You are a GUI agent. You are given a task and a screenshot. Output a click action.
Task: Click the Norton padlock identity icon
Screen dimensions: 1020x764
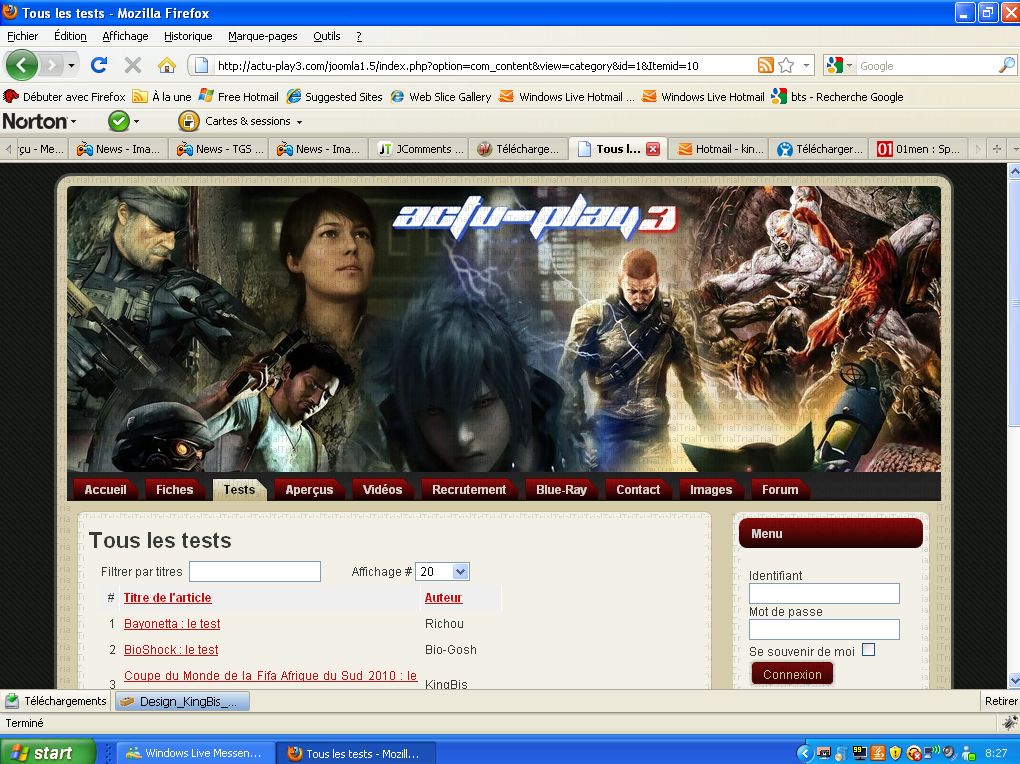click(188, 121)
